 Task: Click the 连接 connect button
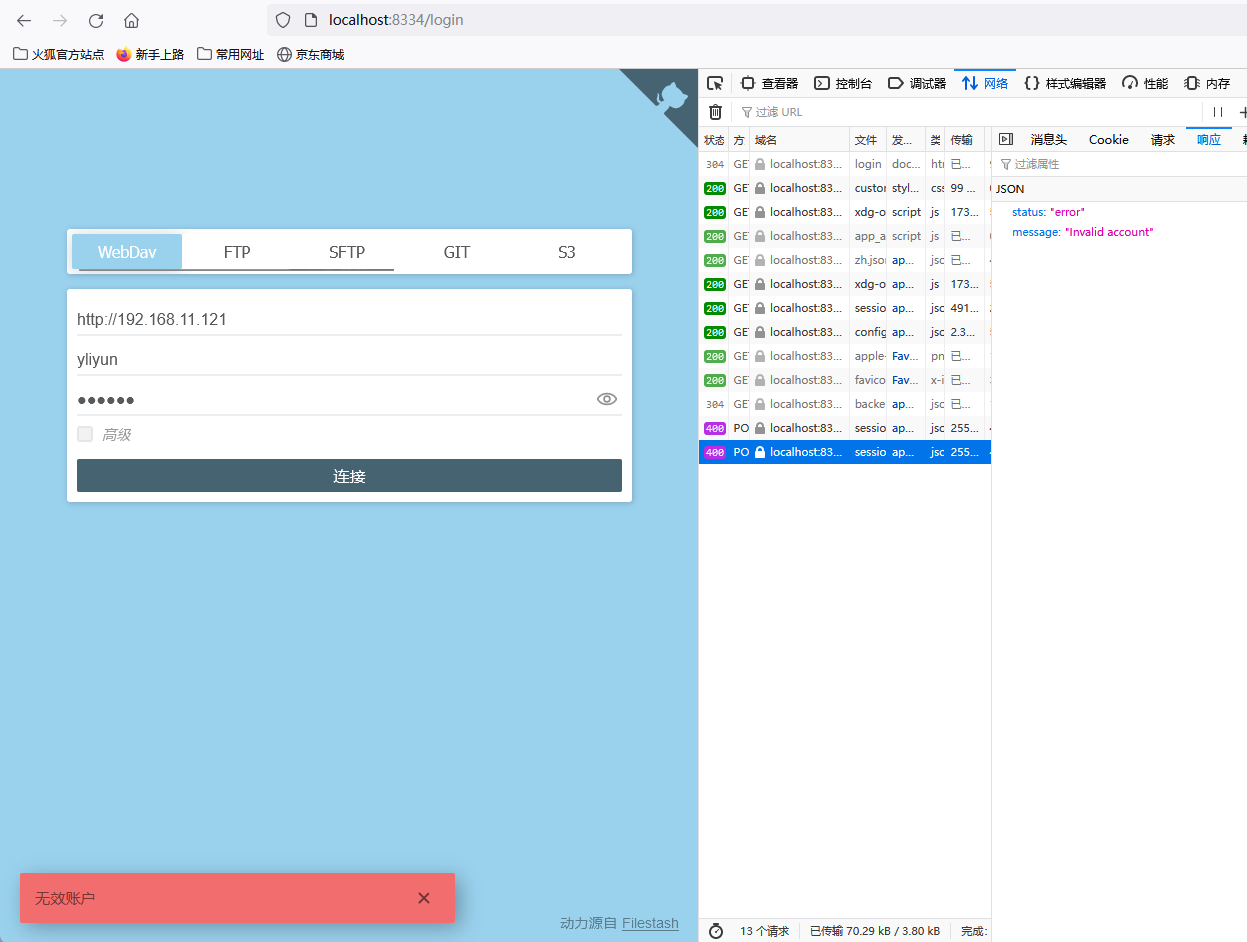coord(349,476)
